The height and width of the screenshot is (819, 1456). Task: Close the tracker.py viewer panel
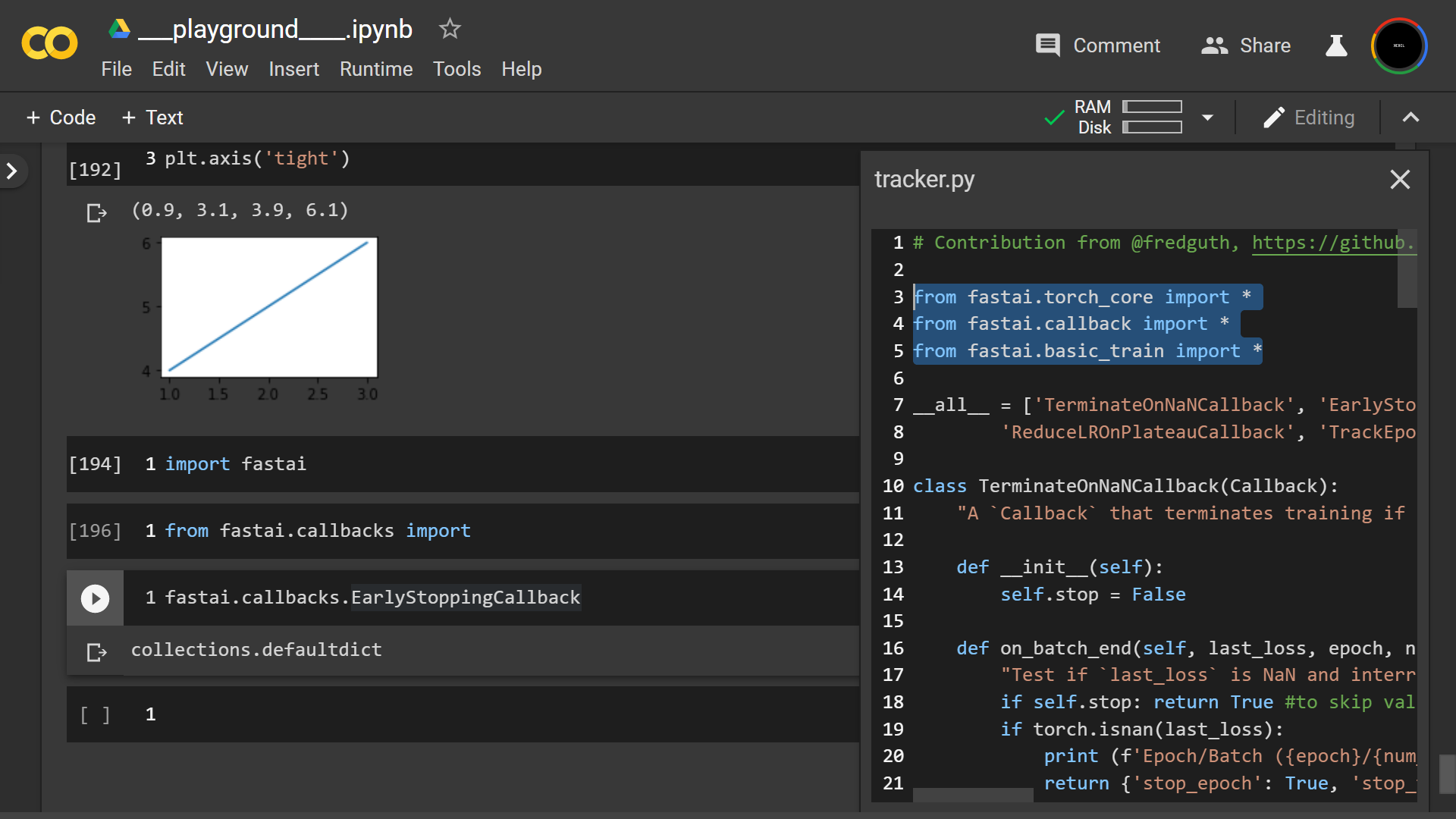coord(1400,180)
